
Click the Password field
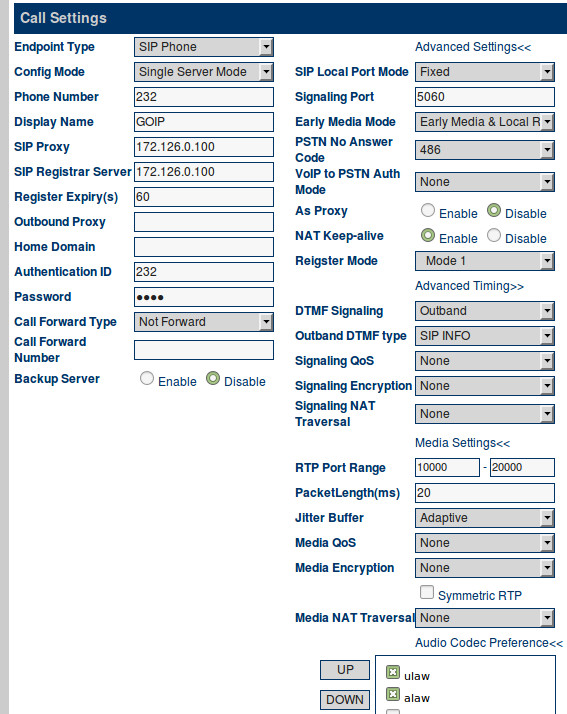coord(204,297)
